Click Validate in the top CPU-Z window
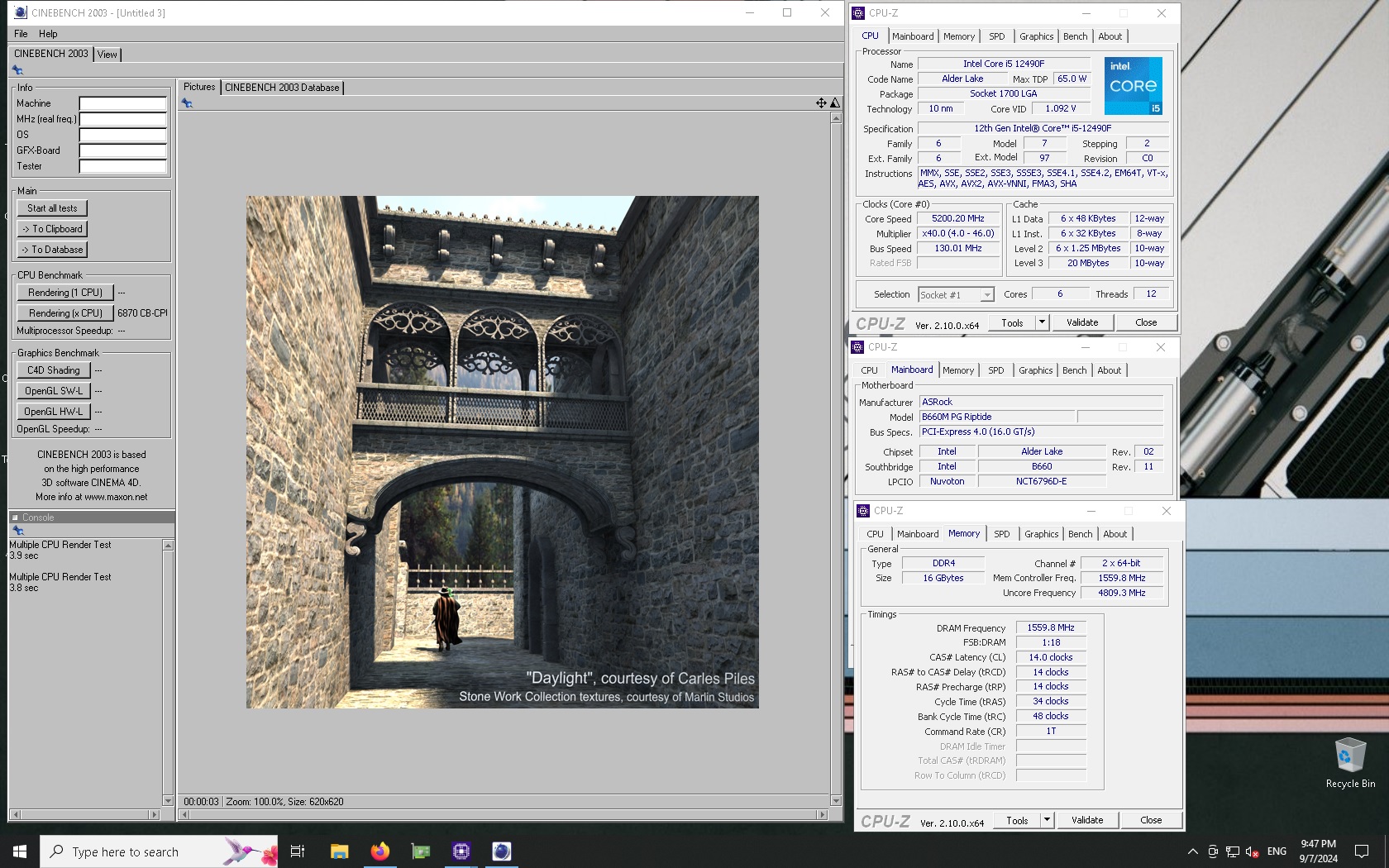Image resolution: width=1389 pixels, height=868 pixels. coord(1082,322)
